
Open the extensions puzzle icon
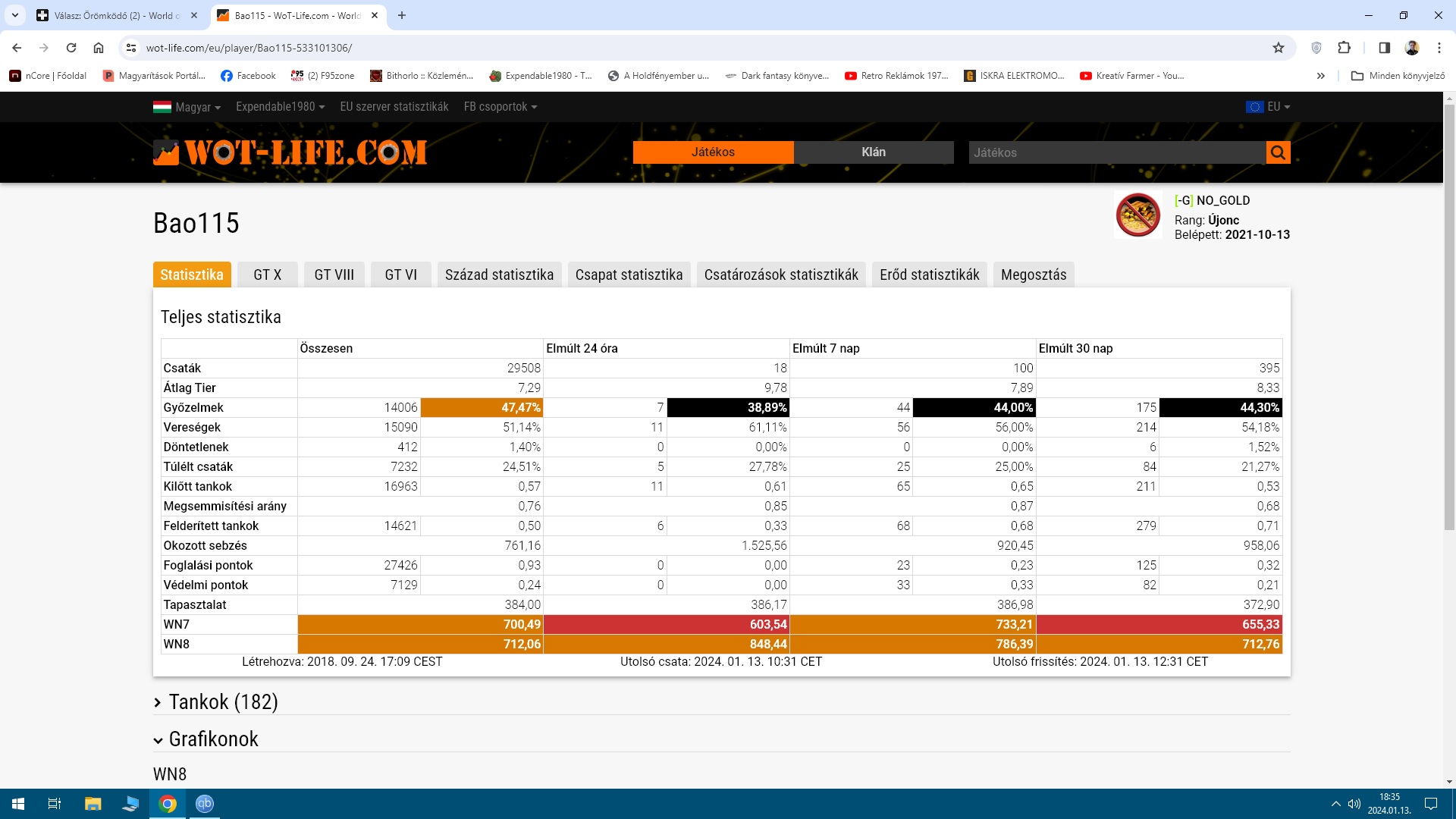pos(1344,48)
